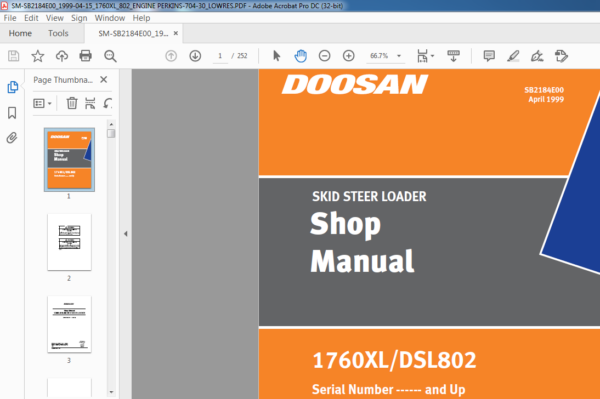Open the File menu
600x399 pixels.
click(x=10, y=18)
